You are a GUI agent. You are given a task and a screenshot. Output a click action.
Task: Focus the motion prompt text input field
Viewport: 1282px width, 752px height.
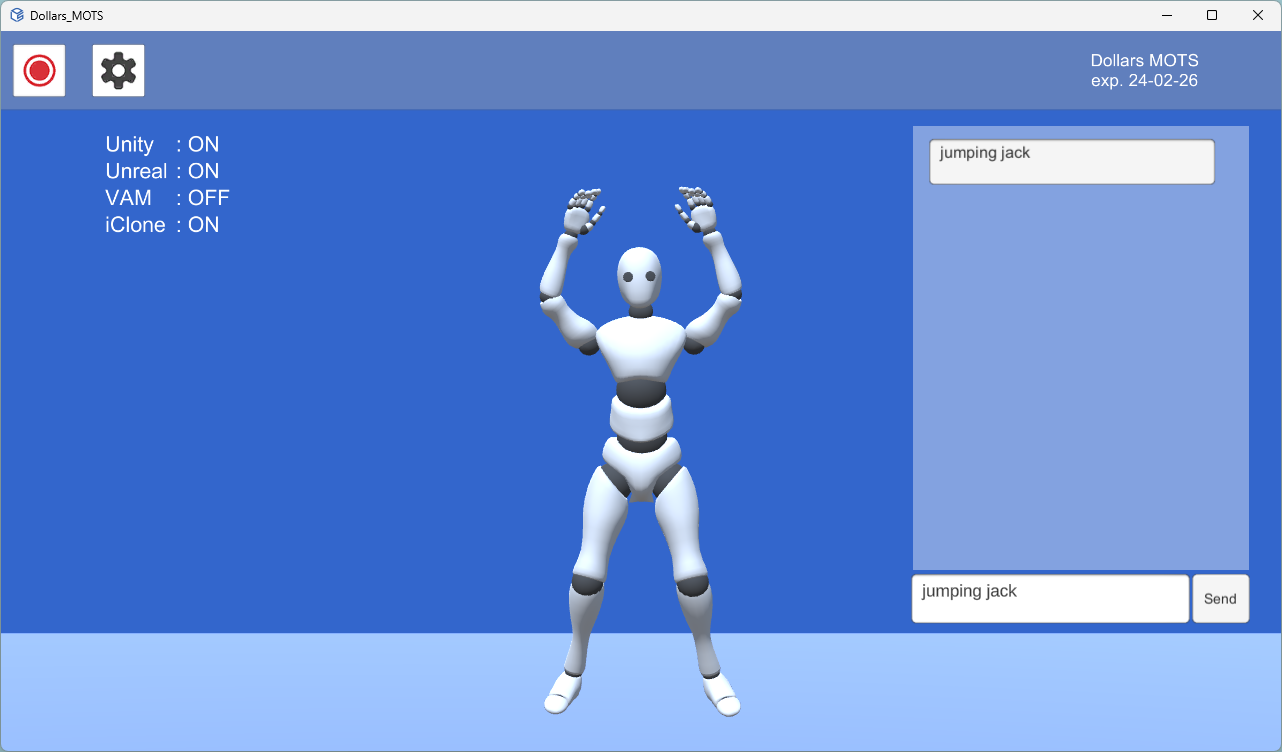coord(1050,598)
